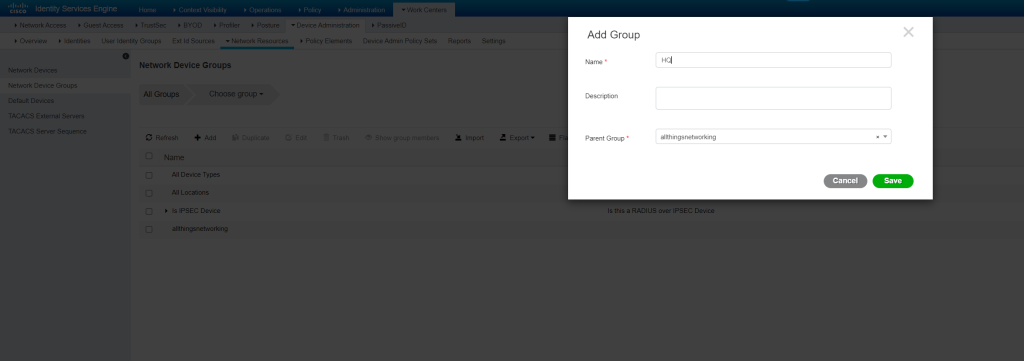The width and height of the screenshot is (1024, 361).
Task: Click the Refresh icon in toolbar
Action: pos(149,138)
